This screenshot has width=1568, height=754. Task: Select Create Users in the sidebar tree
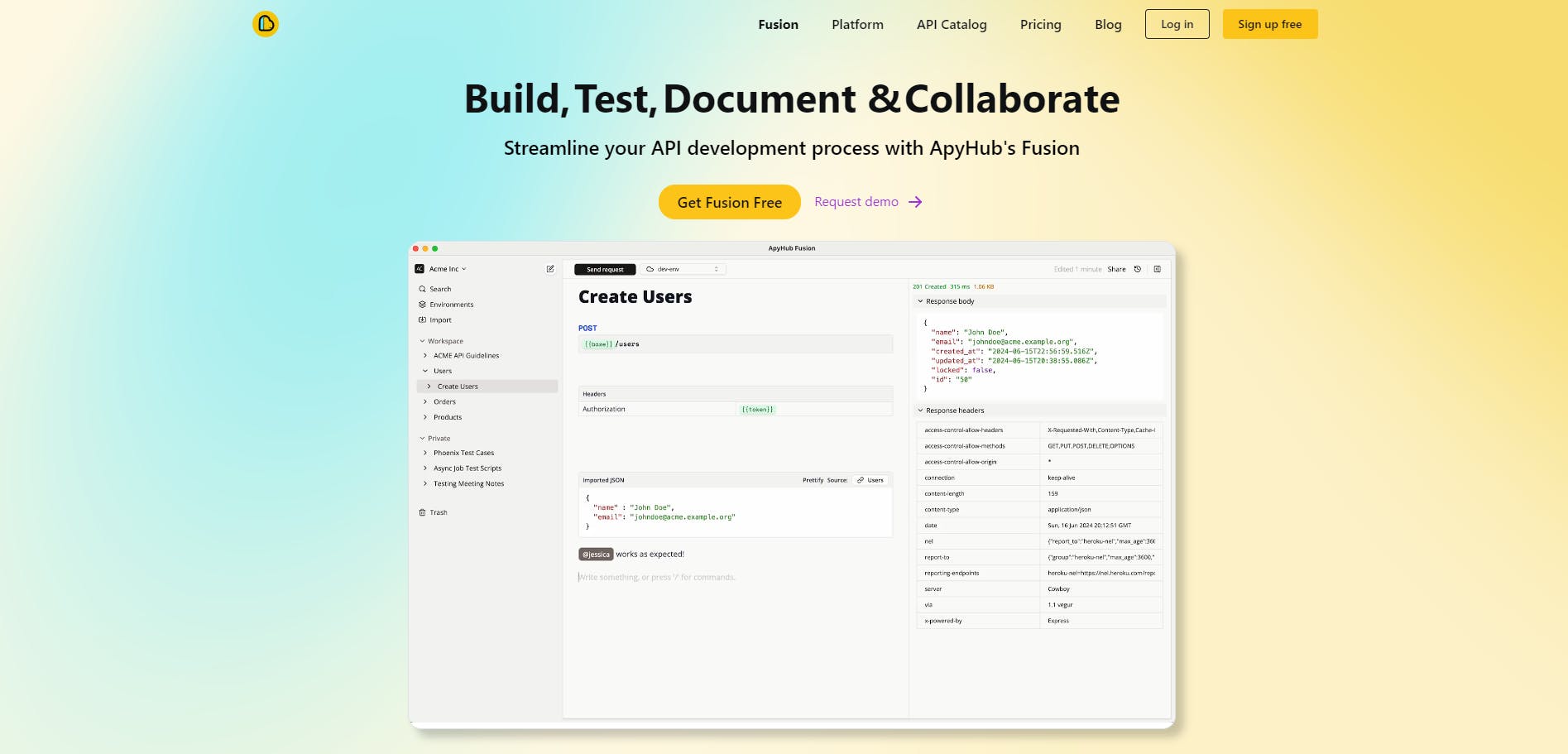(487, 387)
